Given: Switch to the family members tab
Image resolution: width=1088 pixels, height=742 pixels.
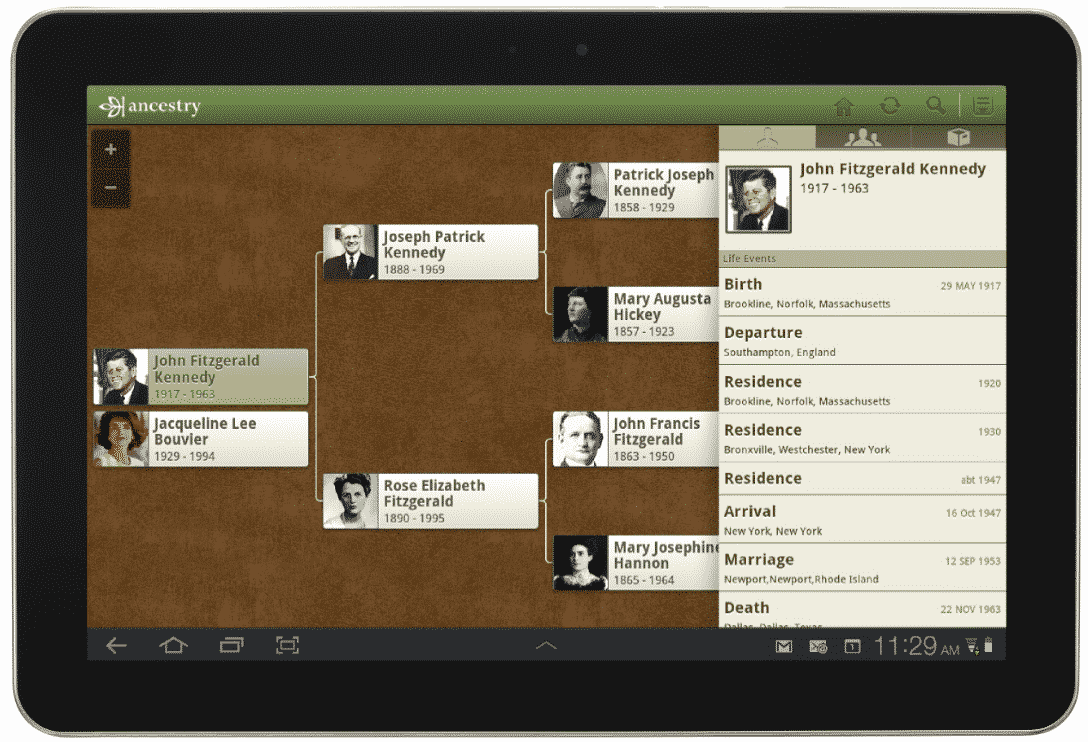Looking at the screenshot, I should (x=862, y=138).
